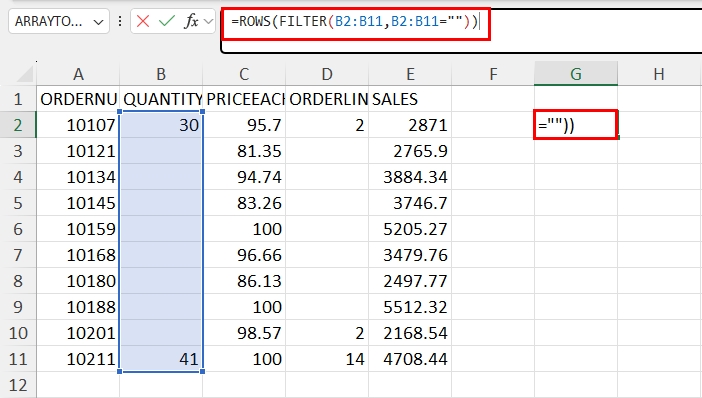Click the cell with order number 10168
This screenshot has height=398, width=702.
pyautogui.click(x=78, y=255)
